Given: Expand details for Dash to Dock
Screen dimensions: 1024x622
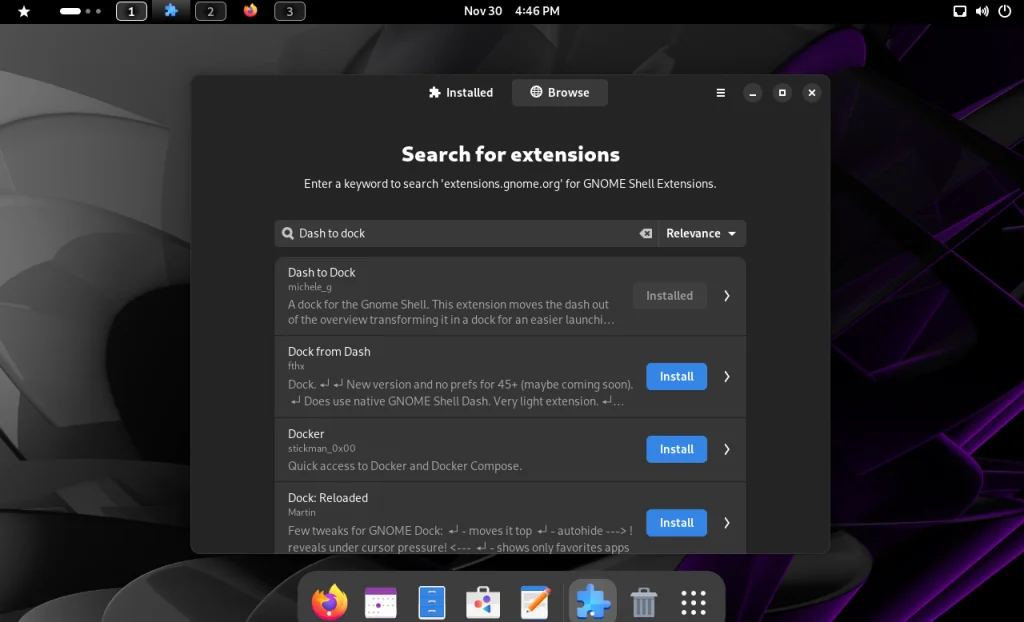Looking at the screenshot, I should (727, 295).
